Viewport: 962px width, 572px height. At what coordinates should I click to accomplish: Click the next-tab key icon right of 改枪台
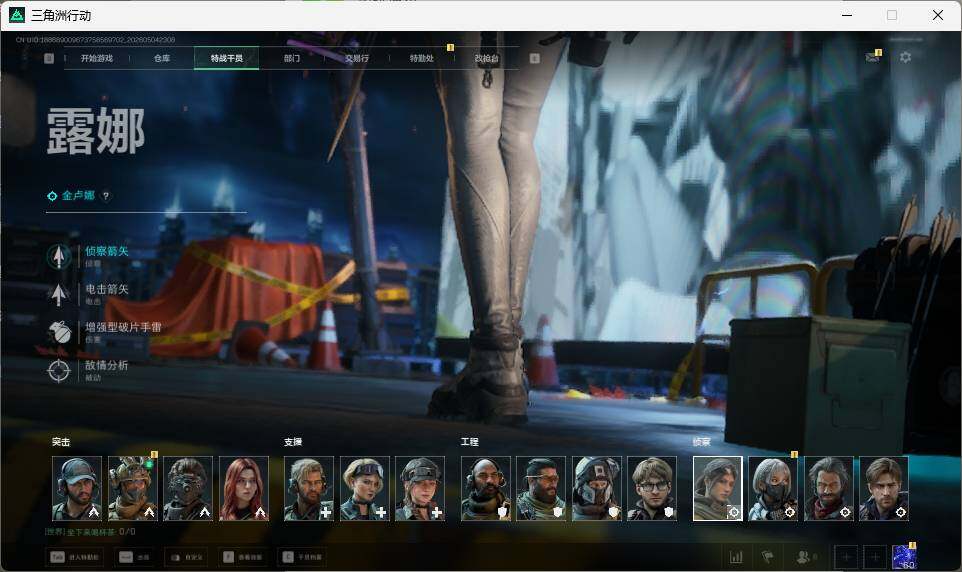point(534,58)
